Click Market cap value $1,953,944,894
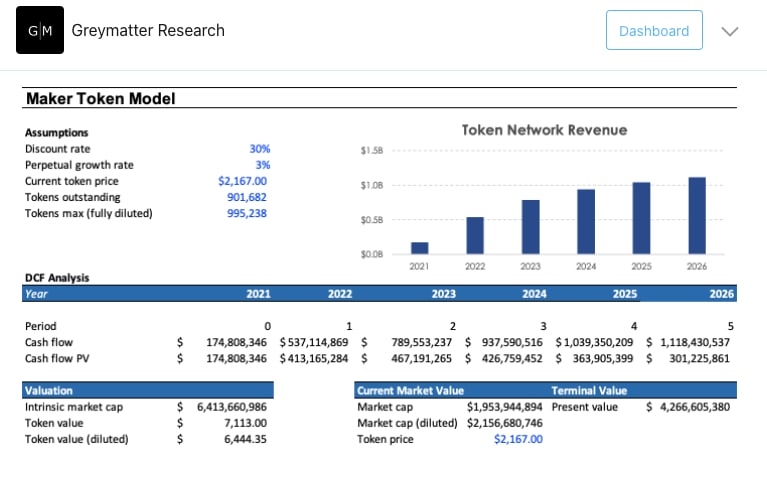 [504, 407]
